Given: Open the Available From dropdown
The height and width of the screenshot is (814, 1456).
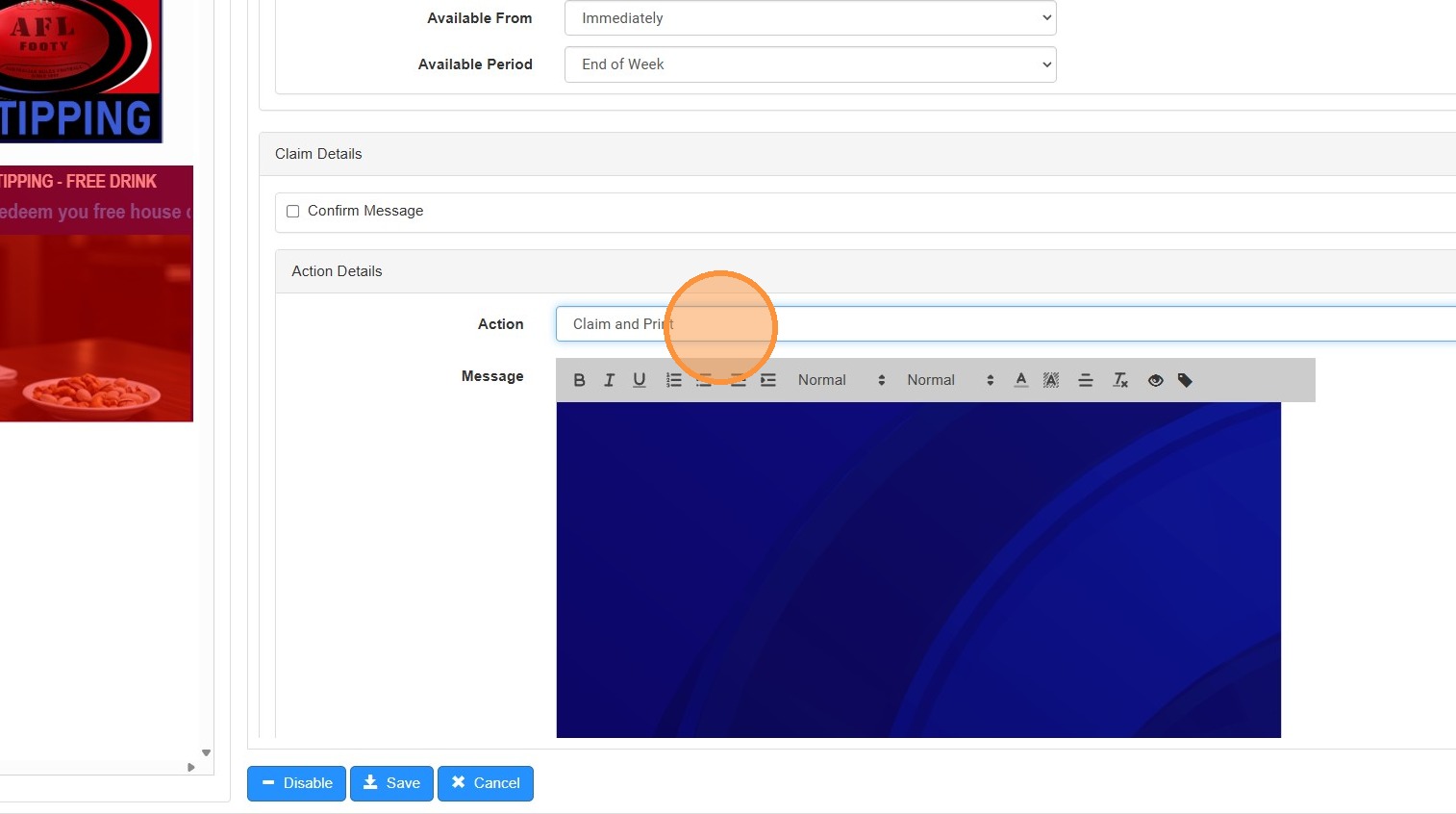Looking at the screenshot, I should (810, 18).
